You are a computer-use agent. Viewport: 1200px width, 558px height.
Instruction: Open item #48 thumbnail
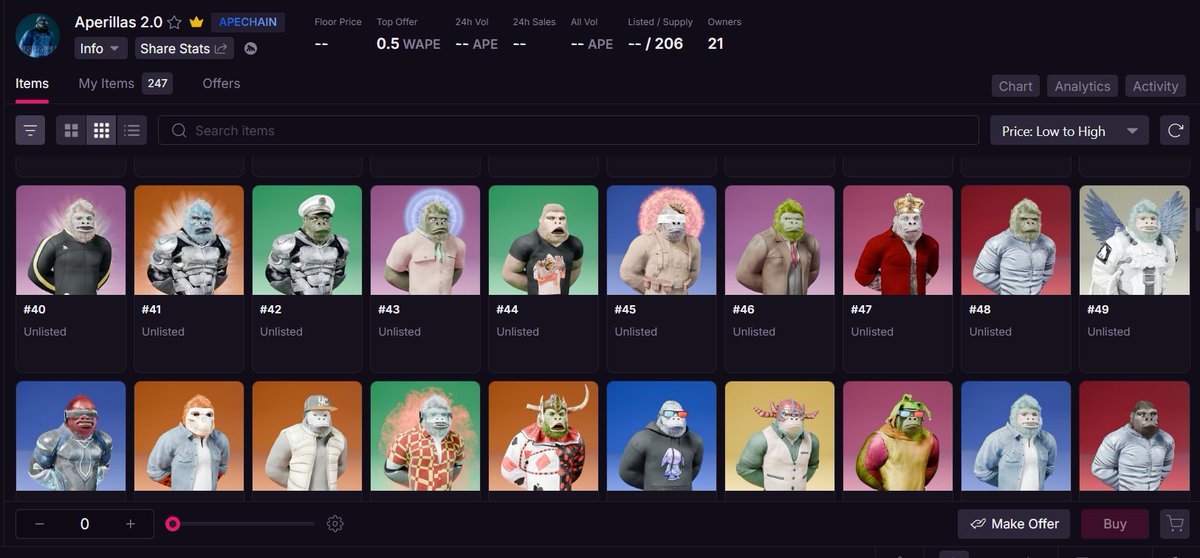point(1016,240)
